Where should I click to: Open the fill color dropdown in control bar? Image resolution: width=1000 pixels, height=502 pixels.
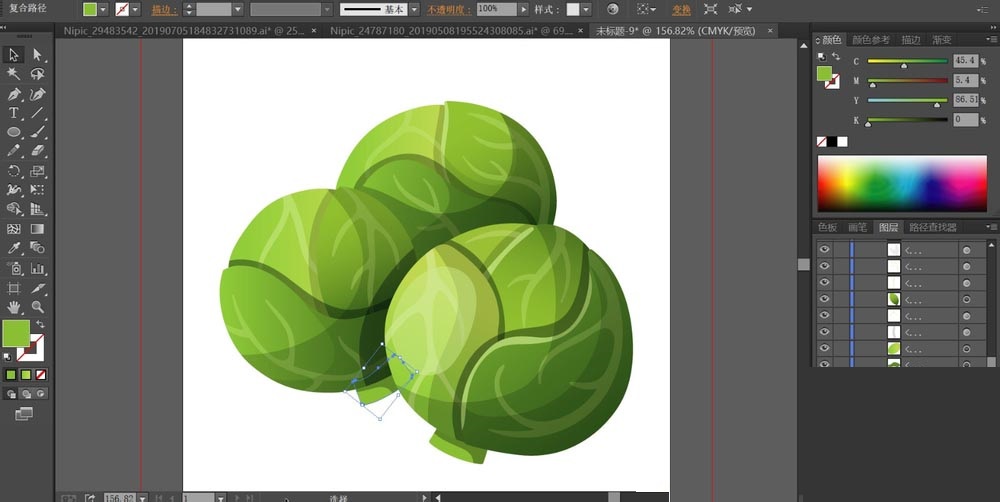[104, 9]
